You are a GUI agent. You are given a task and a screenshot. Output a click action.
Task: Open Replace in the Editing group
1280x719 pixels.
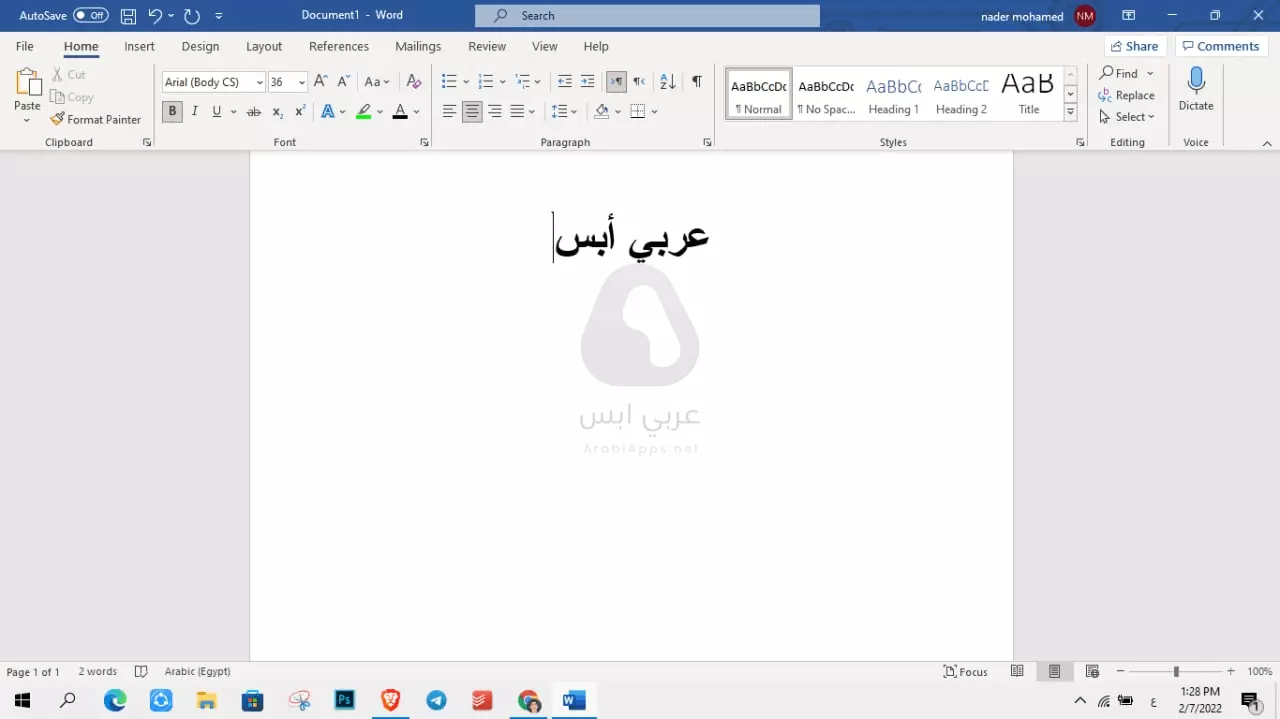coord(1129,95)
